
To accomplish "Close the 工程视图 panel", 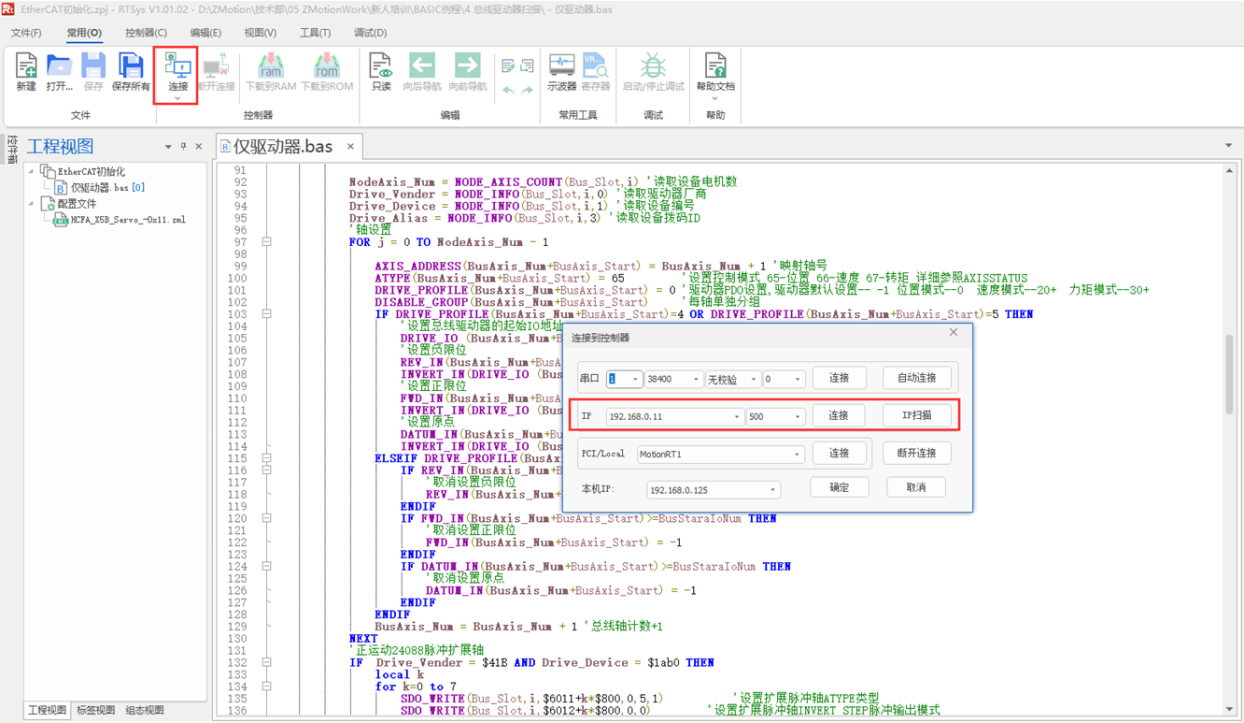I will pyautogui.click(x=198, y=147).
